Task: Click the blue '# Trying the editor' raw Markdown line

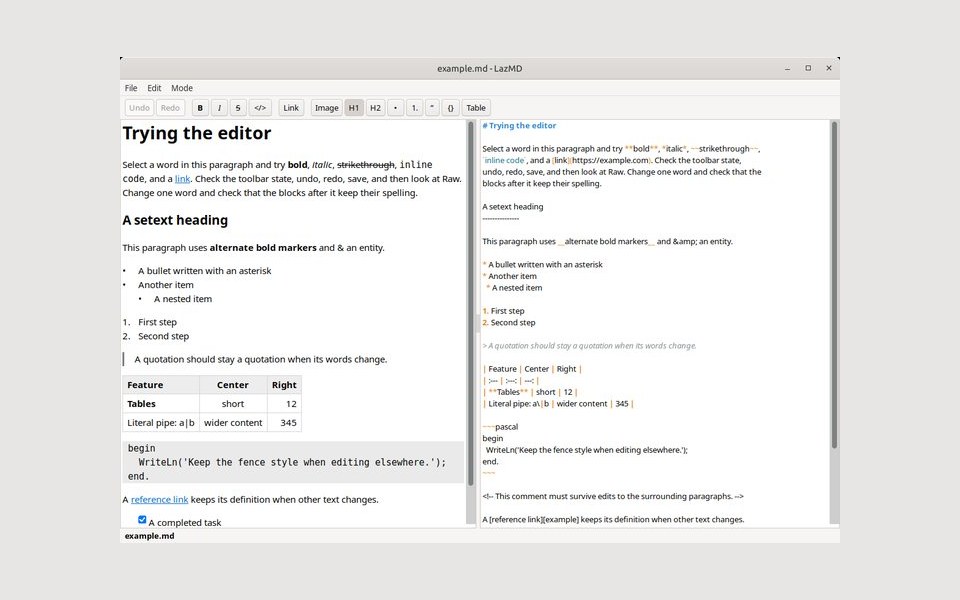Action: (x=519, y=126)
